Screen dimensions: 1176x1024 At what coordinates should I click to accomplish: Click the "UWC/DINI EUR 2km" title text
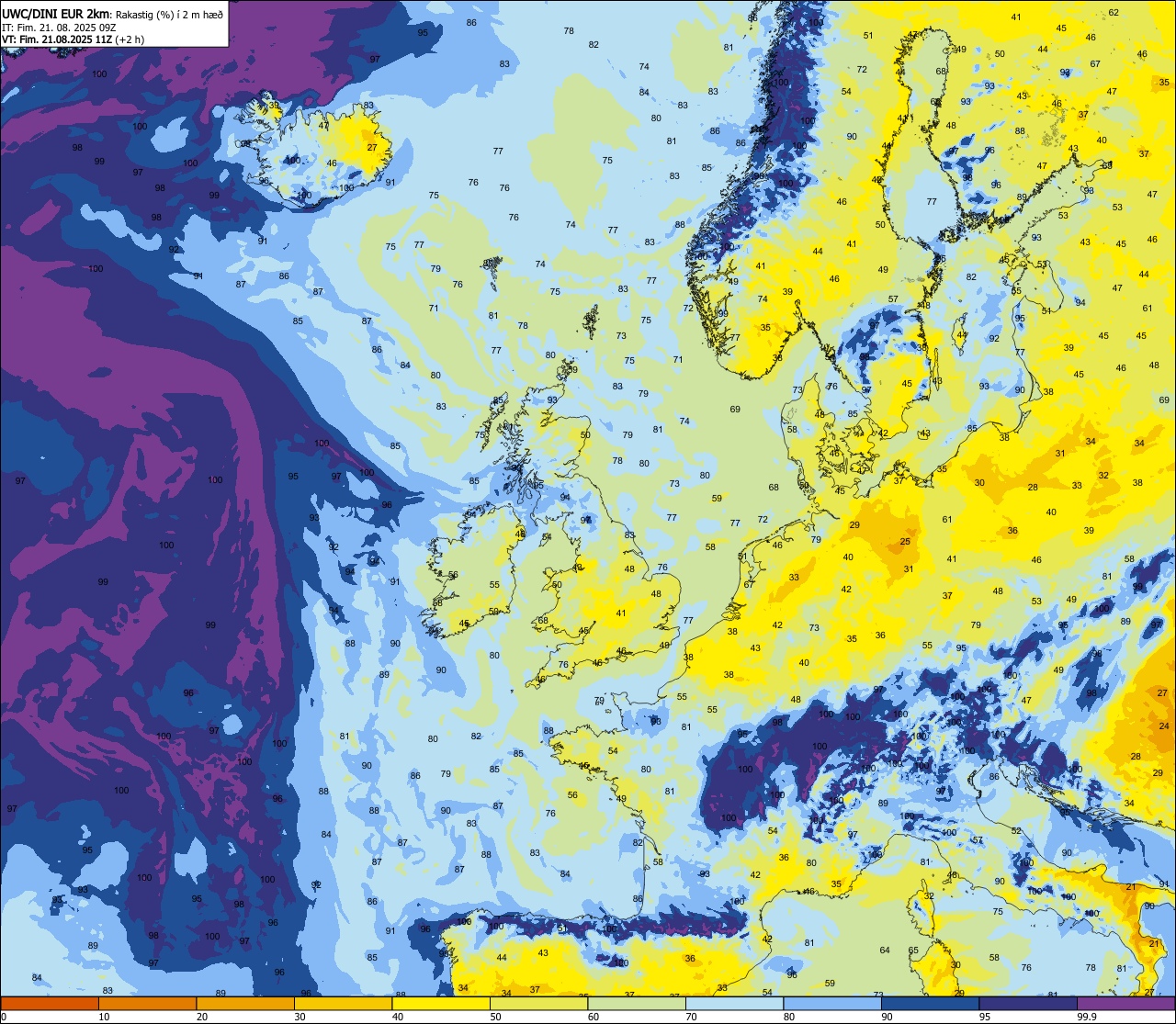pos(57,15)
